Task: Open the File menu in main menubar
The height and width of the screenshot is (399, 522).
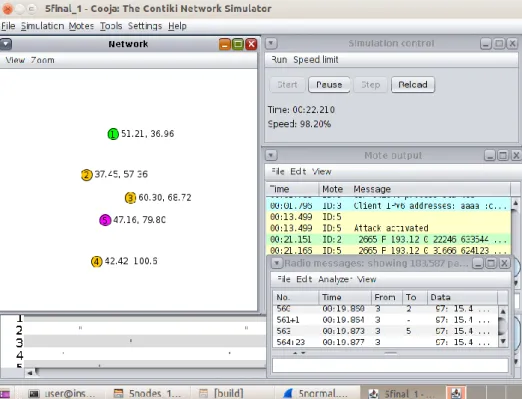Action: pyautogui.click(x=8, y=26)
